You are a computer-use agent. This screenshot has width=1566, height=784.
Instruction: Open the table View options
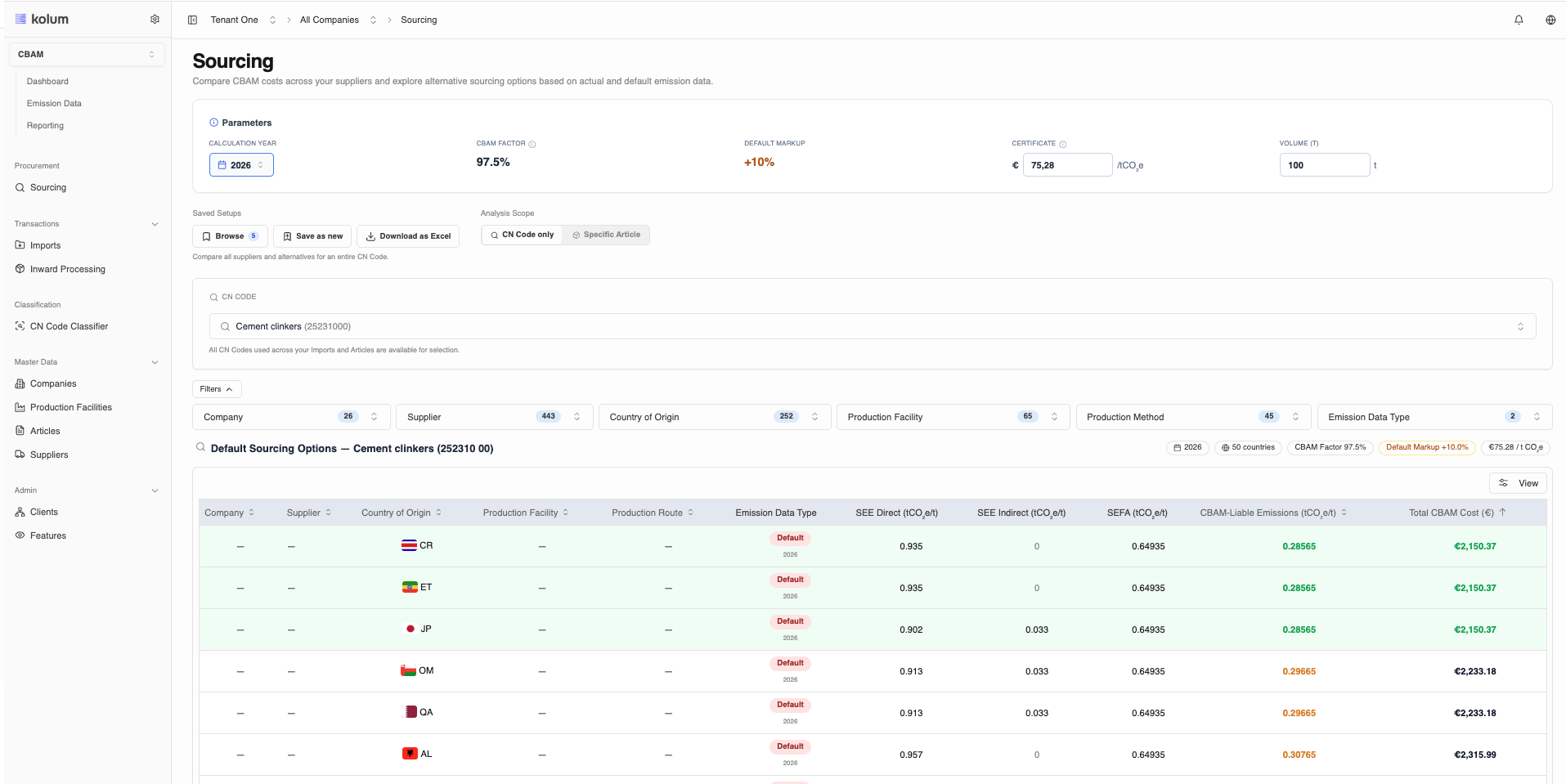point(1518,483)
